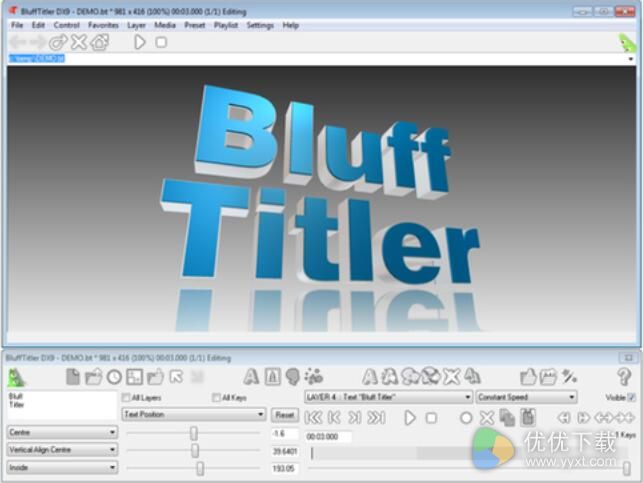The height and width of the screenshot is (483, 643).
Task: Click the Reset button
Action: point(285,415)
